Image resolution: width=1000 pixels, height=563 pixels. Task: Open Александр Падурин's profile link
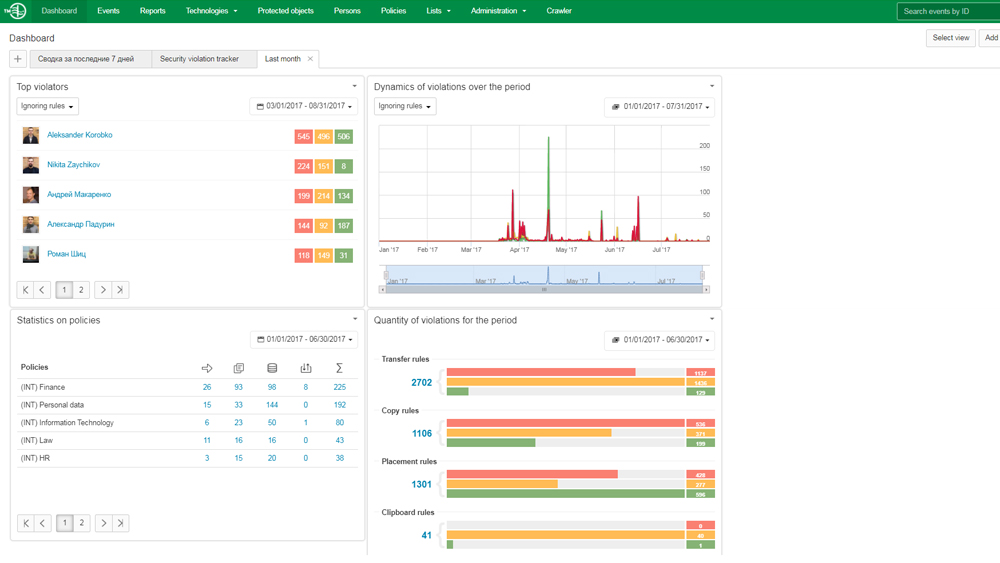click(x=81, y=224)
